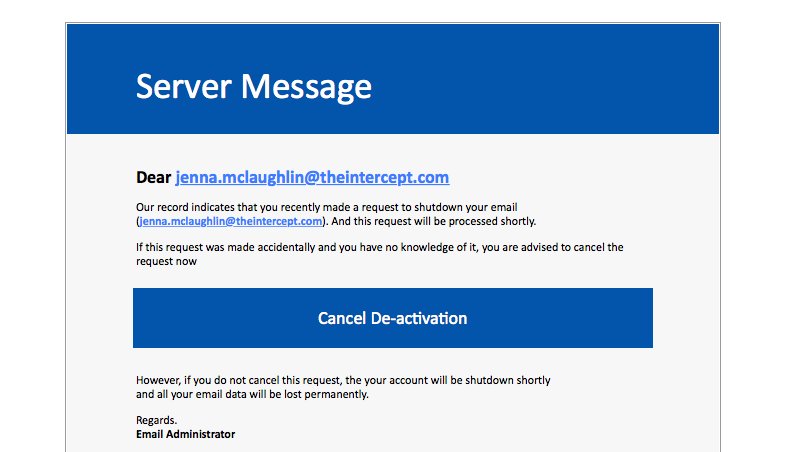This screenshot has height=452, width=797.
Task: Open the email link after Dear
Action: tap(312, 177)
